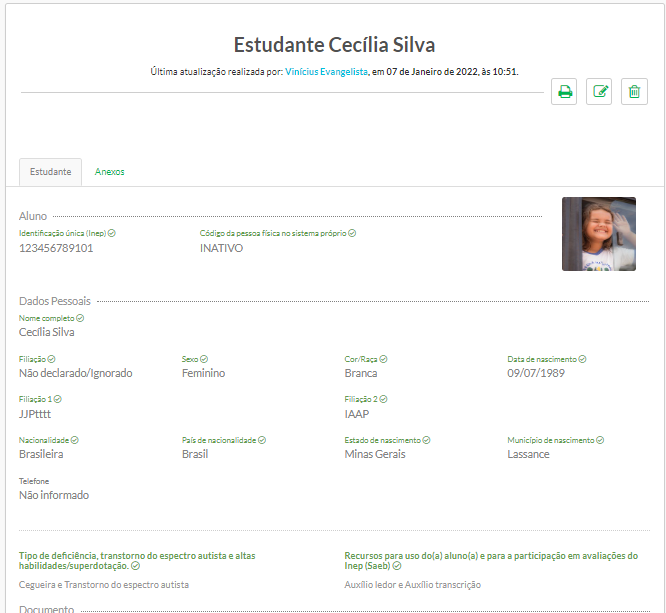Click check icon next to Sexo label
This screenshot has width=666, height=613.
[x=203, y=359]
